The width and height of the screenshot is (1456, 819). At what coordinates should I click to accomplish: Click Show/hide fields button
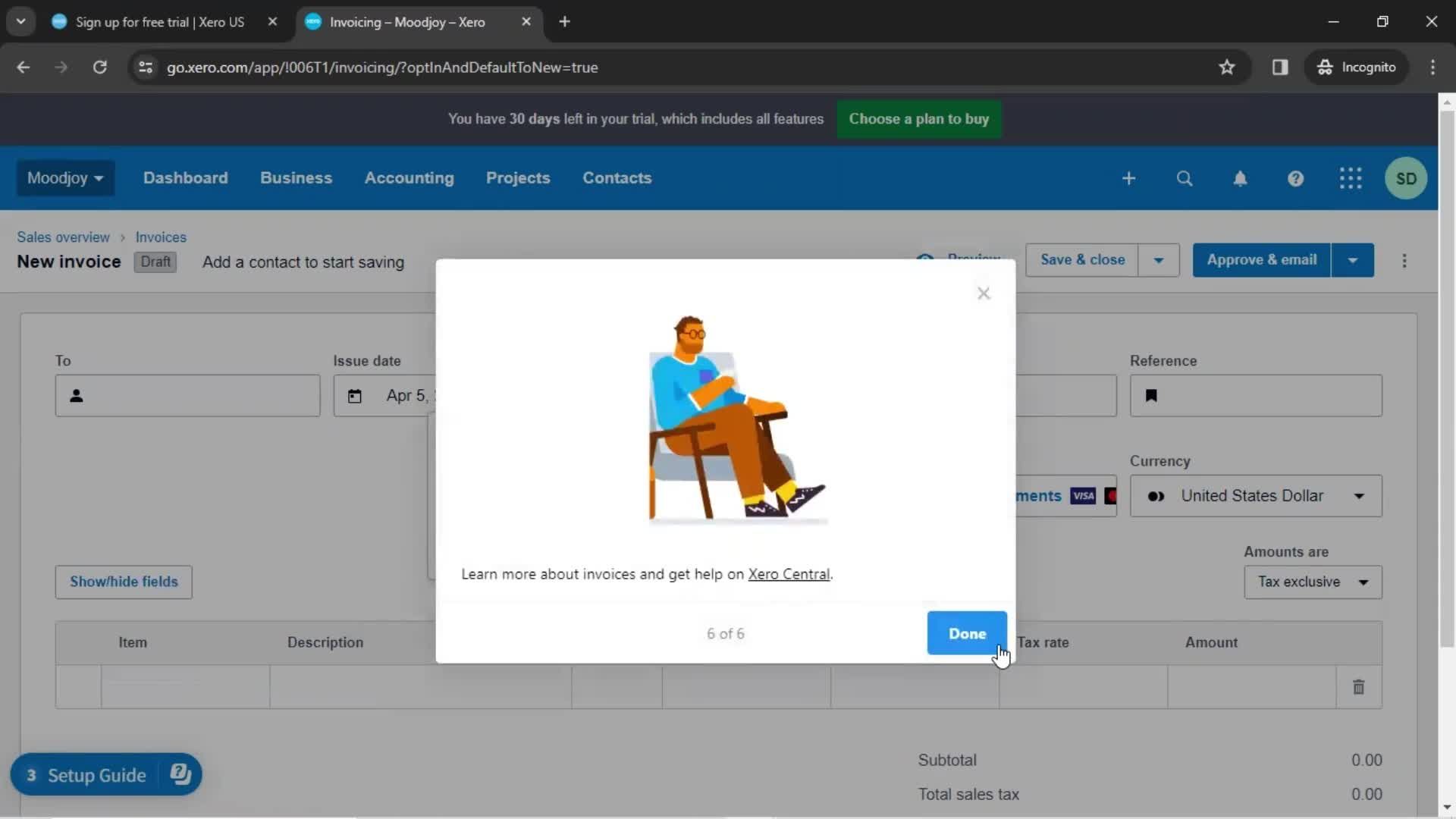point(124,582)
